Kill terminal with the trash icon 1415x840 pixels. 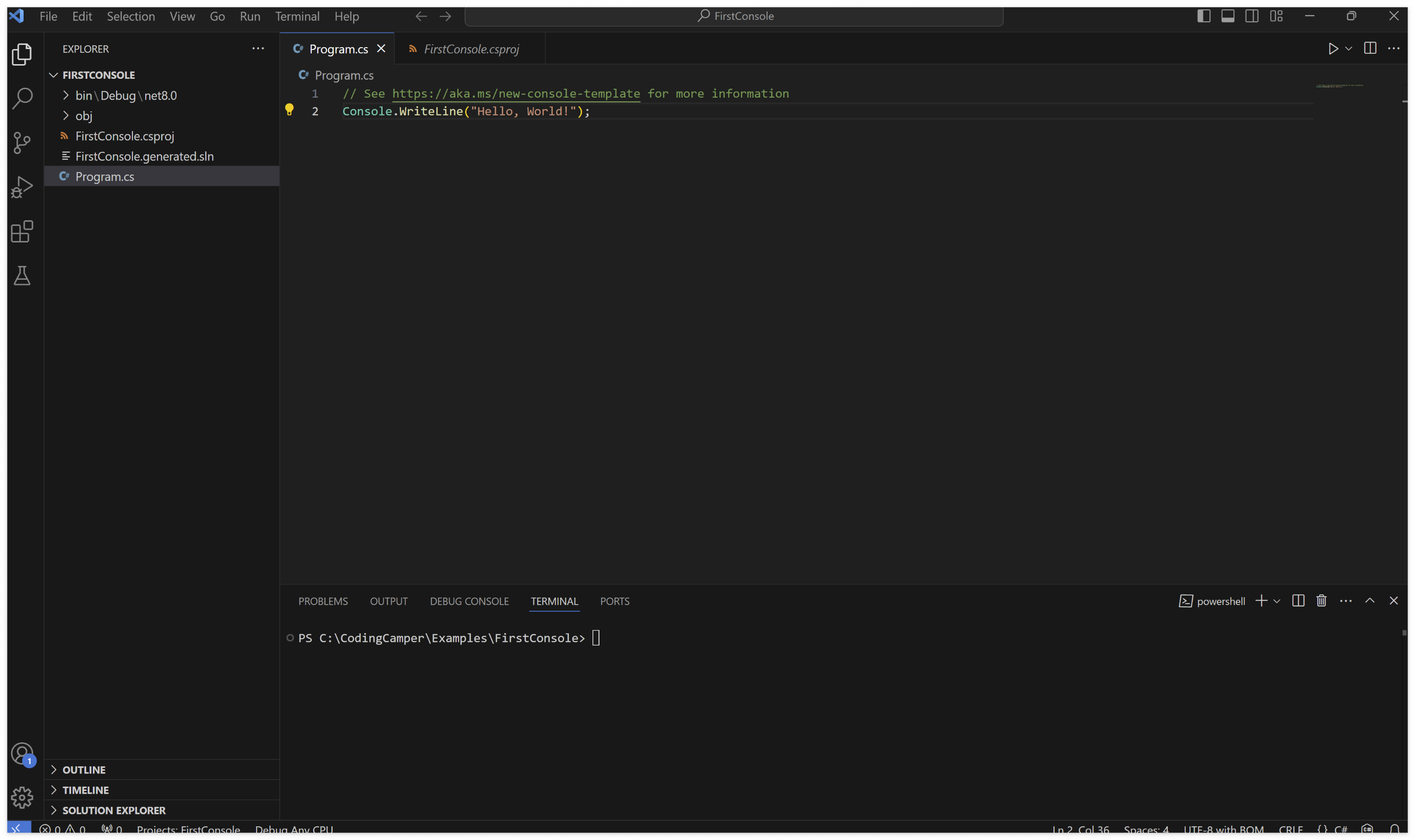click(x=1321, y=600)
